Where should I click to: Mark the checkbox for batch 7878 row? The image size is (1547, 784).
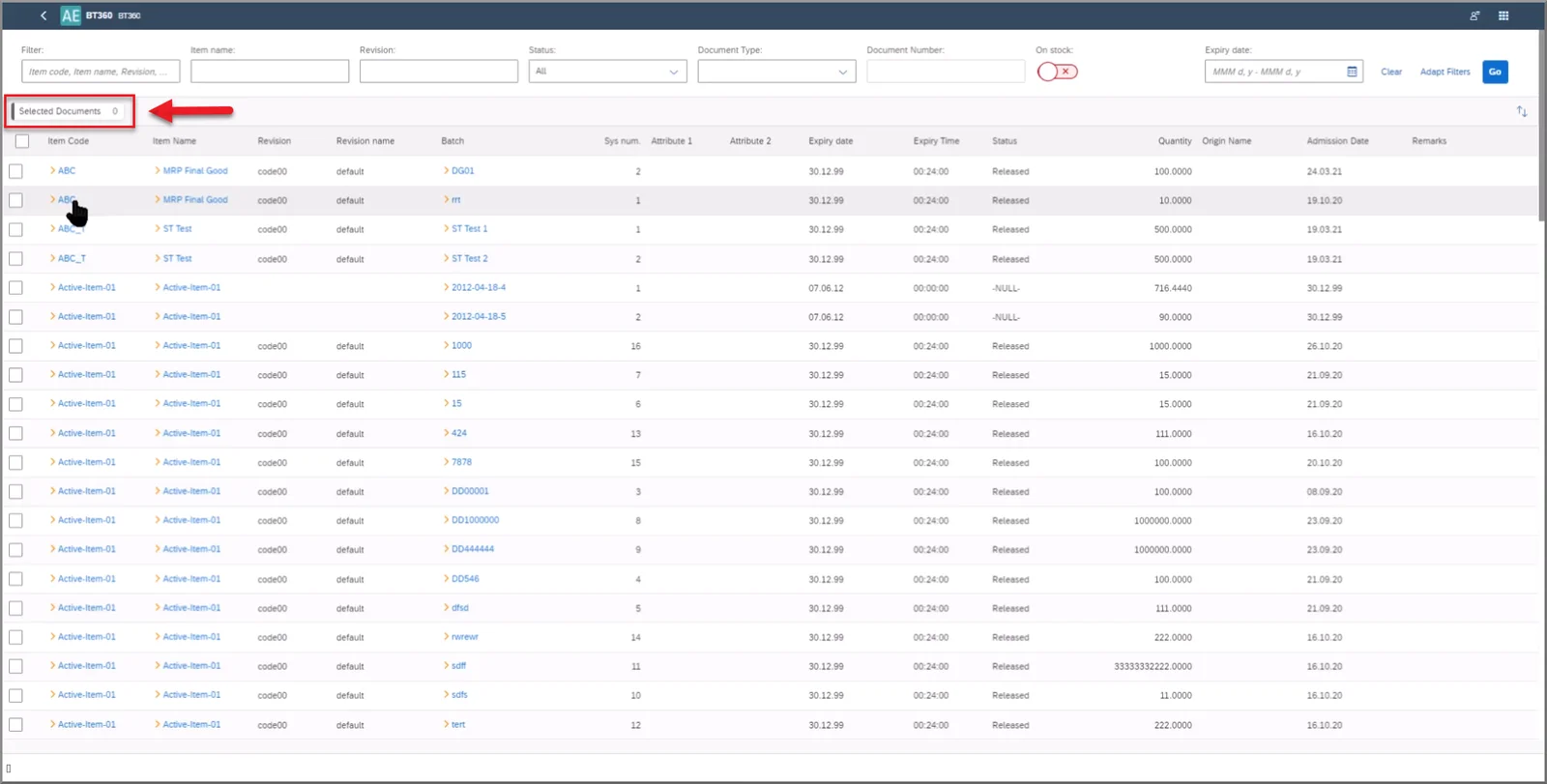(x=16, y=462)
